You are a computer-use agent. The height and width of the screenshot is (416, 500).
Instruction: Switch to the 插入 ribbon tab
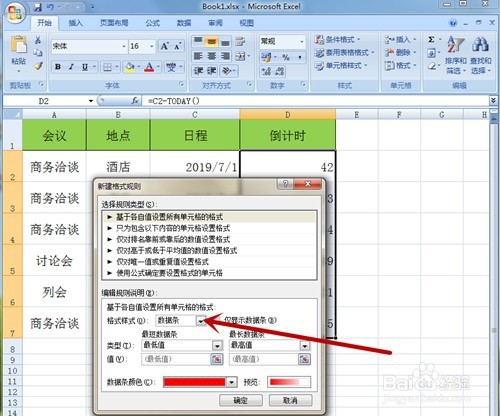pyautogui.click(x=75, y=23)
